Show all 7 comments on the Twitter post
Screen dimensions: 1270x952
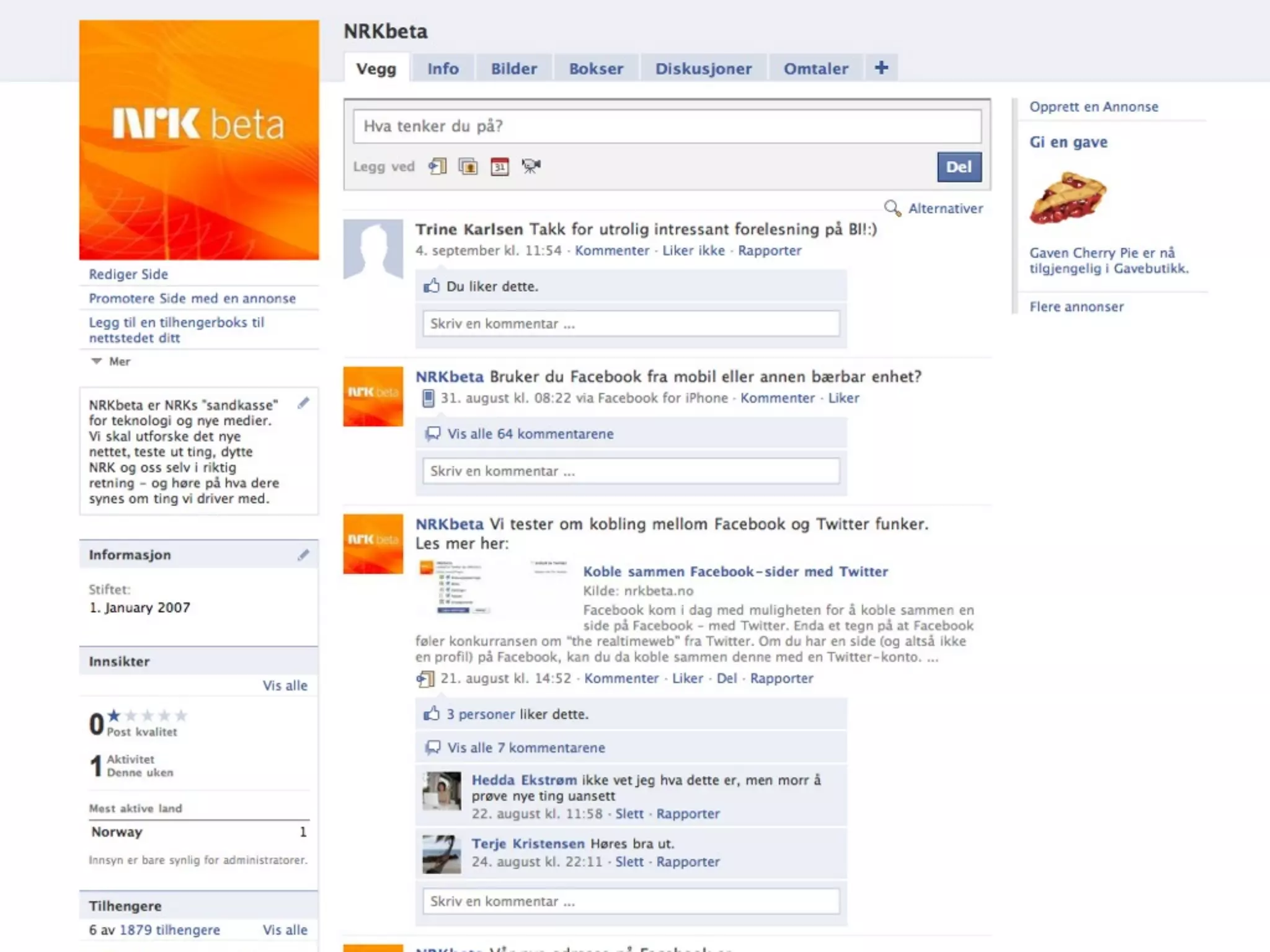[526, 747]
